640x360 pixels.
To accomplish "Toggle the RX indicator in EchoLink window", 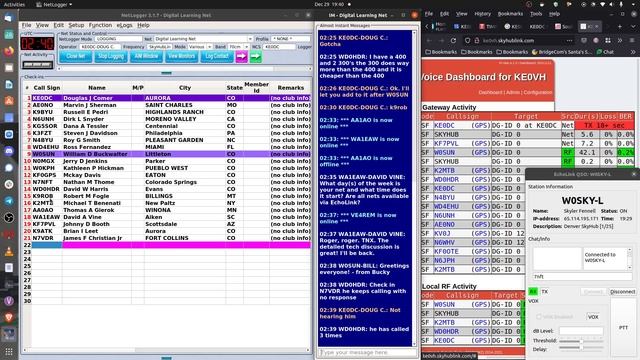I will point(533,291).
